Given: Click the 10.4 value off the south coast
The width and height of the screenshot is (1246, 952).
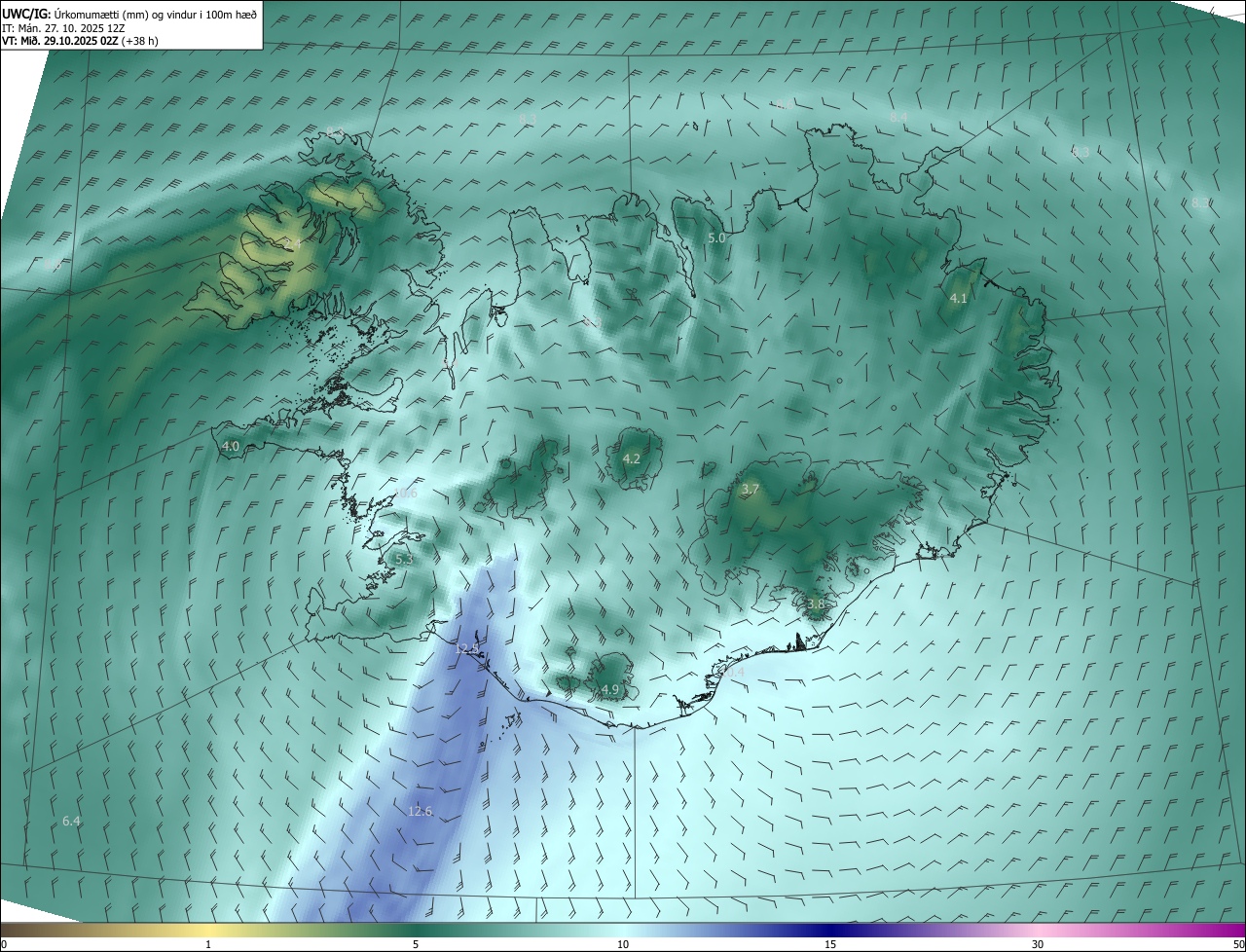Looking at the screenshot, I should 732,672.
